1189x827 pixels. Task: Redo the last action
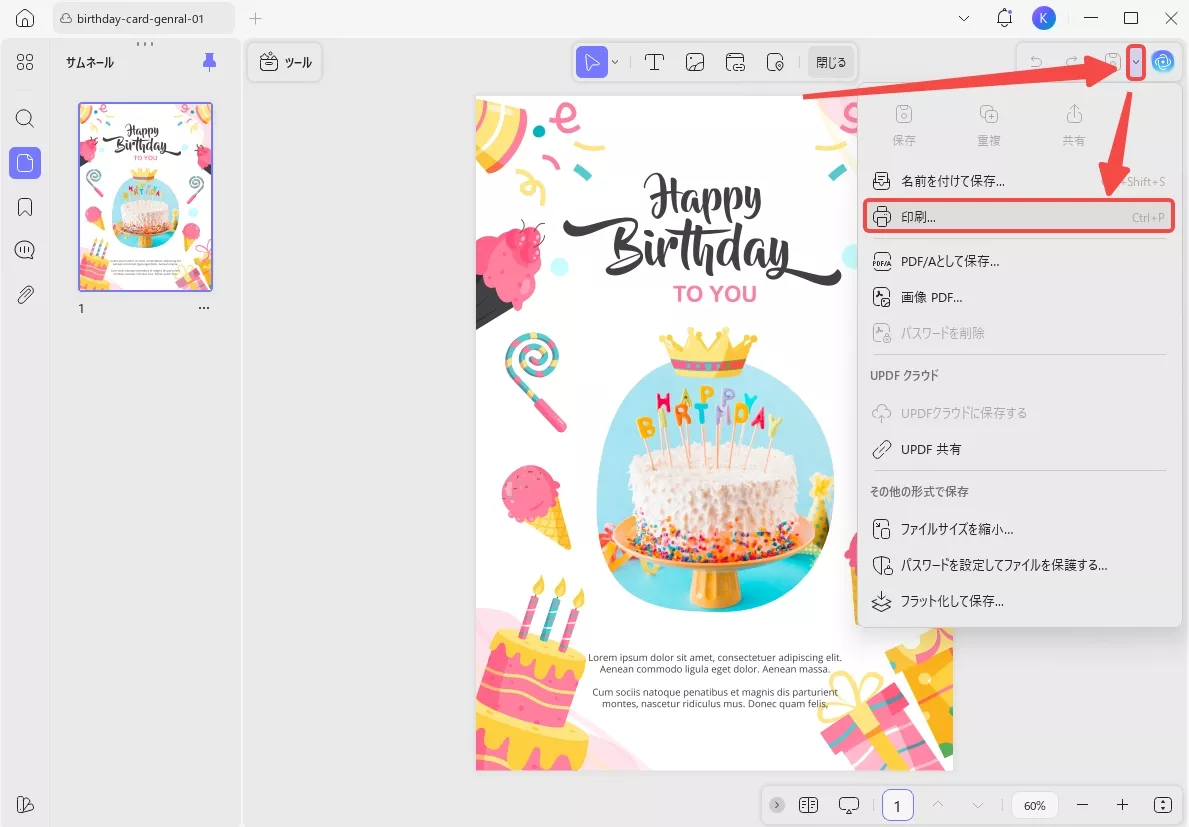coord(1071,62)
